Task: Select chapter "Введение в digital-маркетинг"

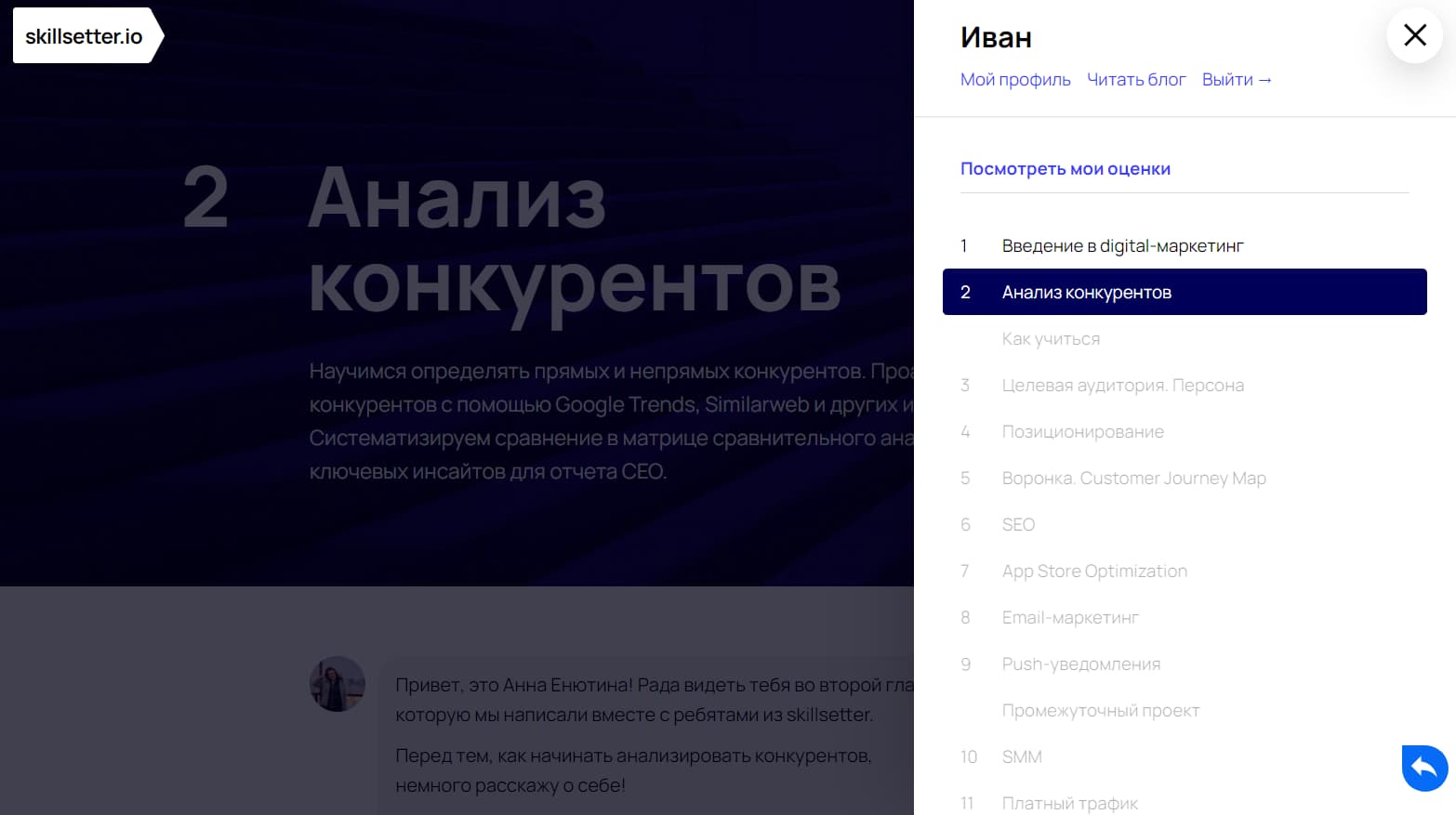Action: point(1122,245)
